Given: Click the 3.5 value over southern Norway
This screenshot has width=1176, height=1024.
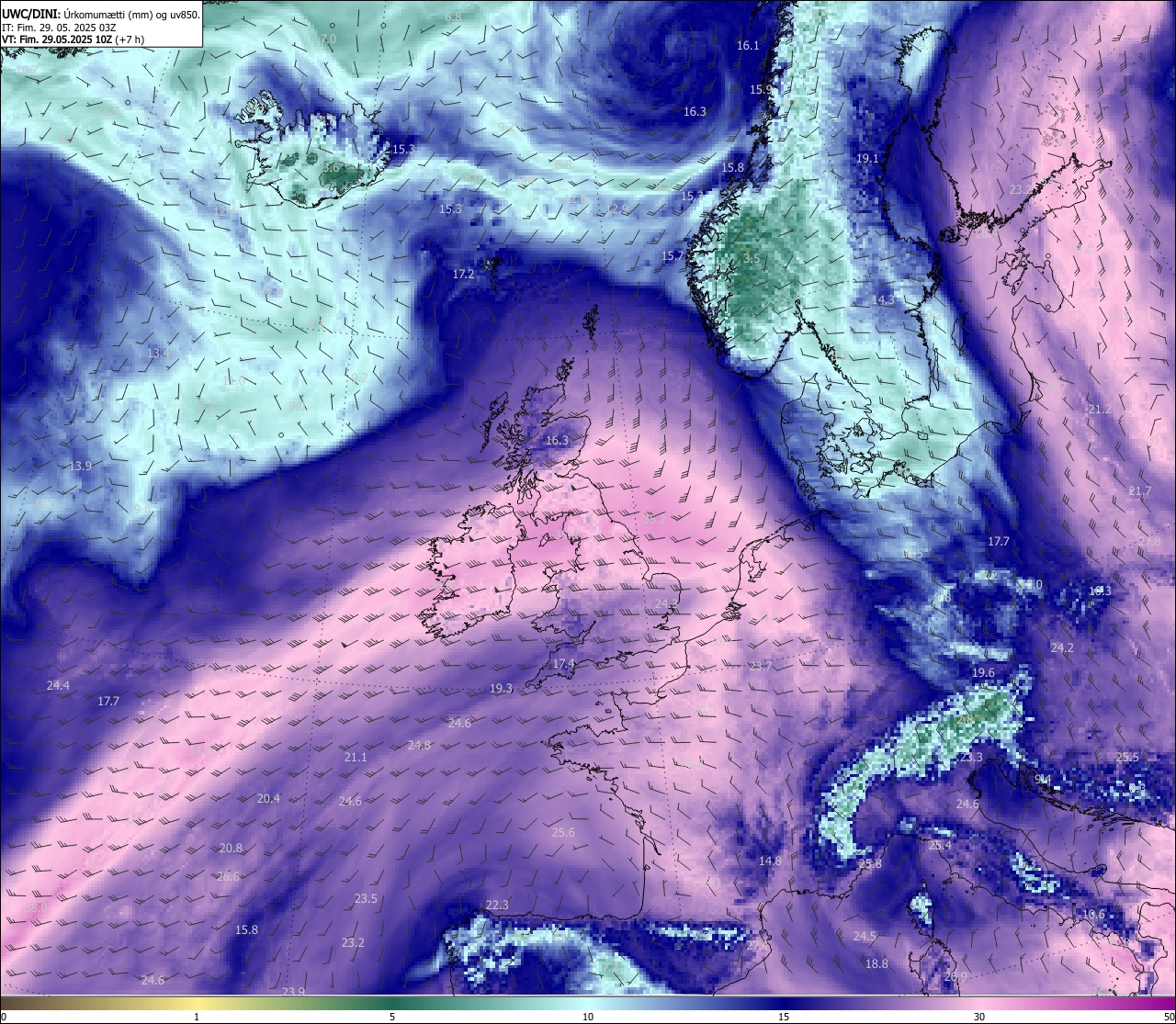Looking at the screenshot, I should tap(752, 259).
